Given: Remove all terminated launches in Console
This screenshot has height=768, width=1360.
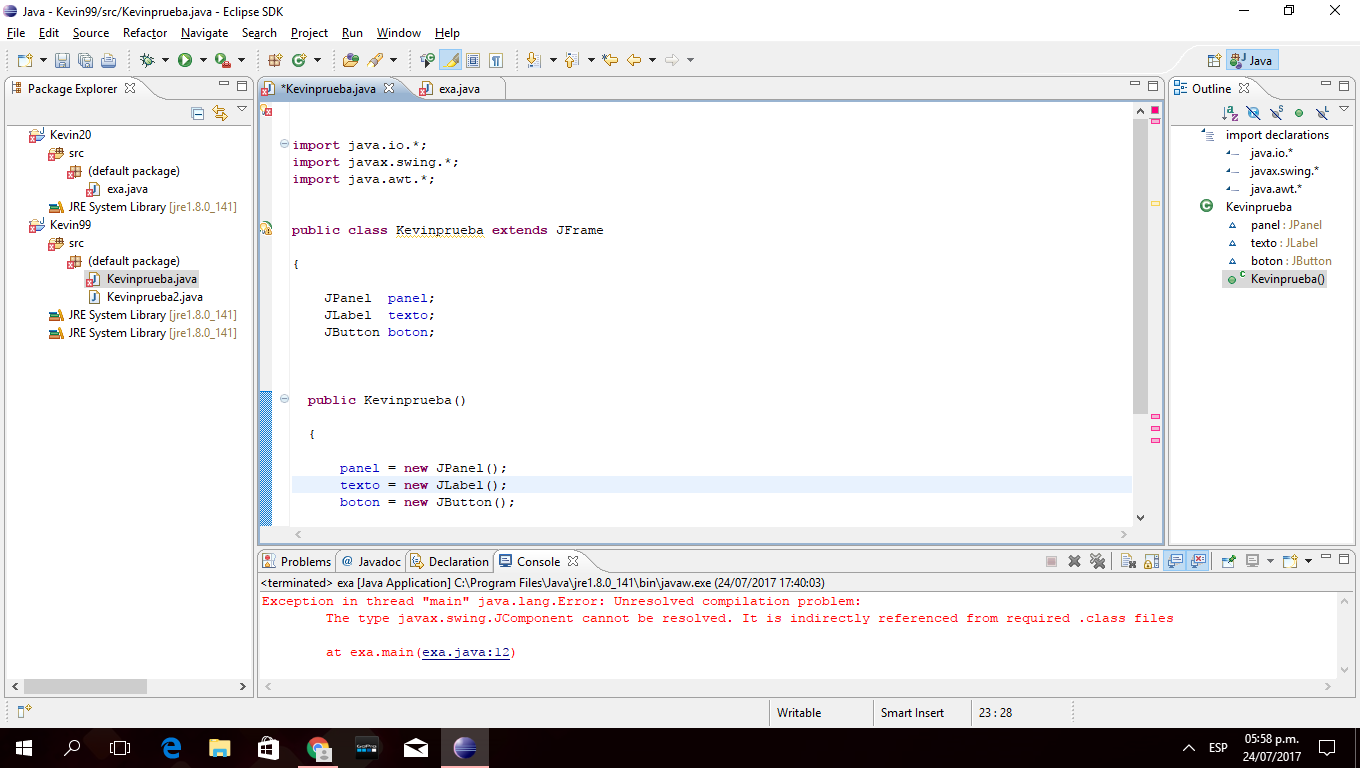Looking at the screenshot, I should (x=1097, y=561).
